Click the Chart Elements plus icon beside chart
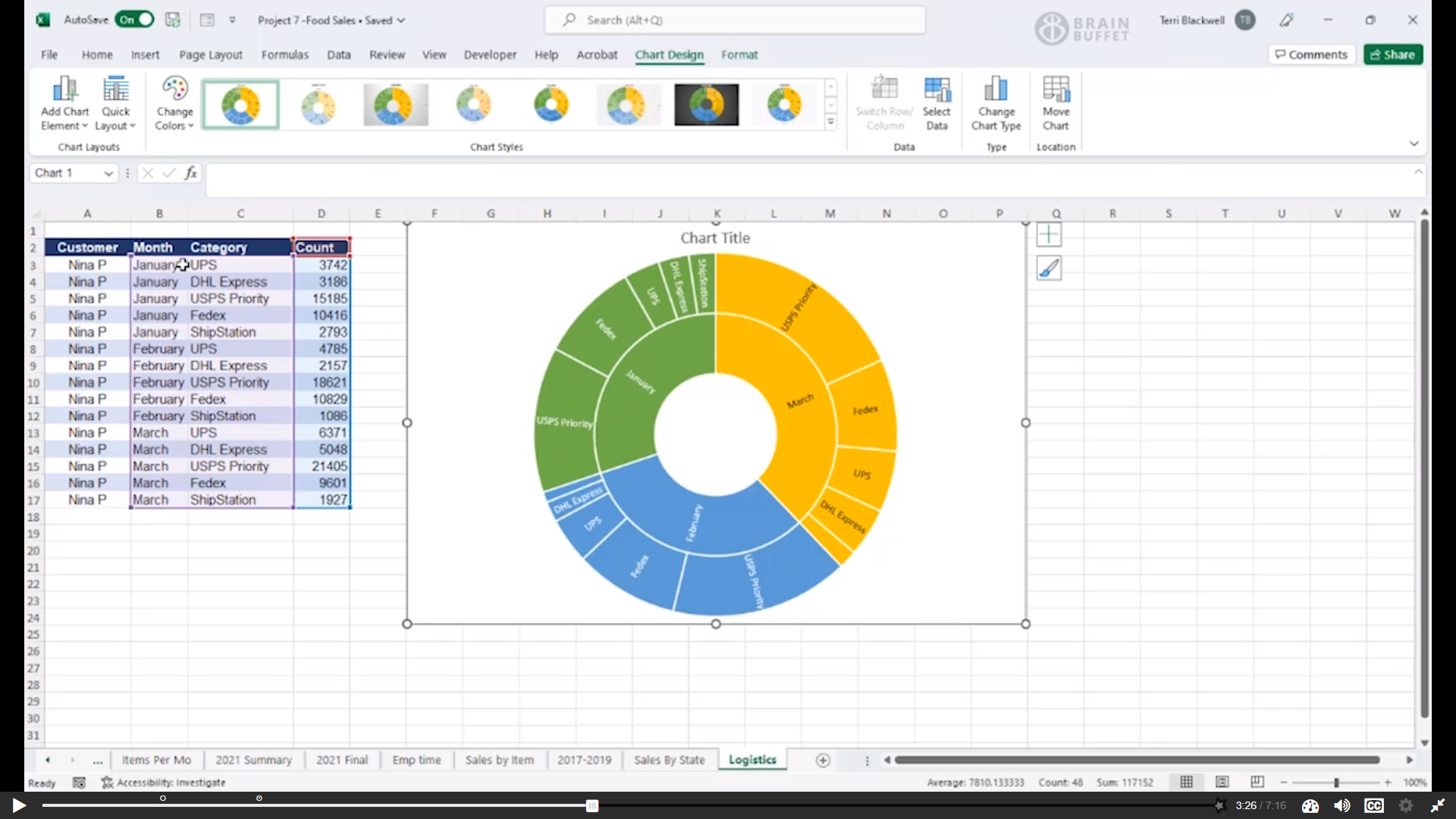Viewport: 1456px width, 819px height. point(1050,234)
